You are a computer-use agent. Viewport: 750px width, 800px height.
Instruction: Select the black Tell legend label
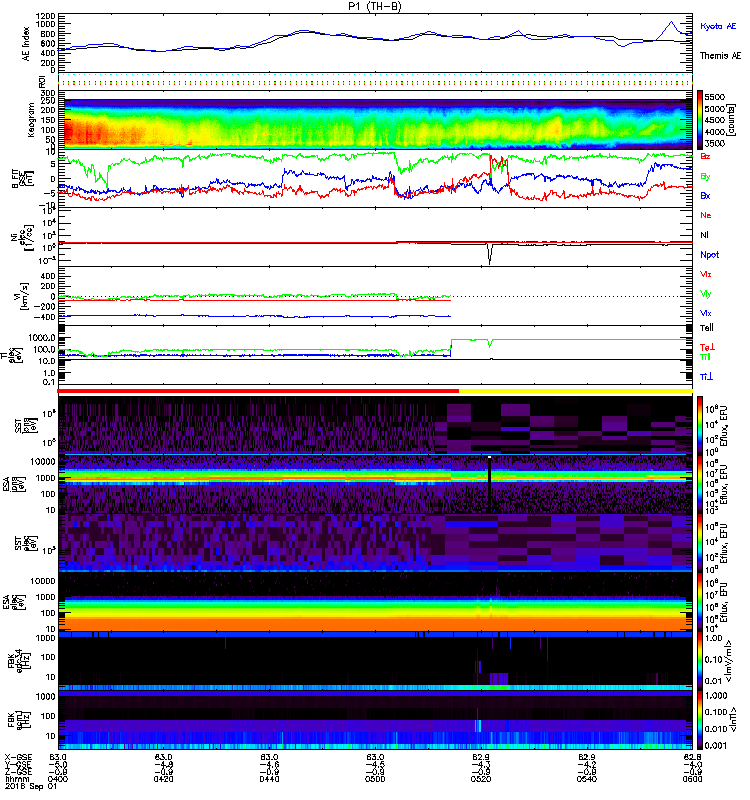tap(707, 328)
